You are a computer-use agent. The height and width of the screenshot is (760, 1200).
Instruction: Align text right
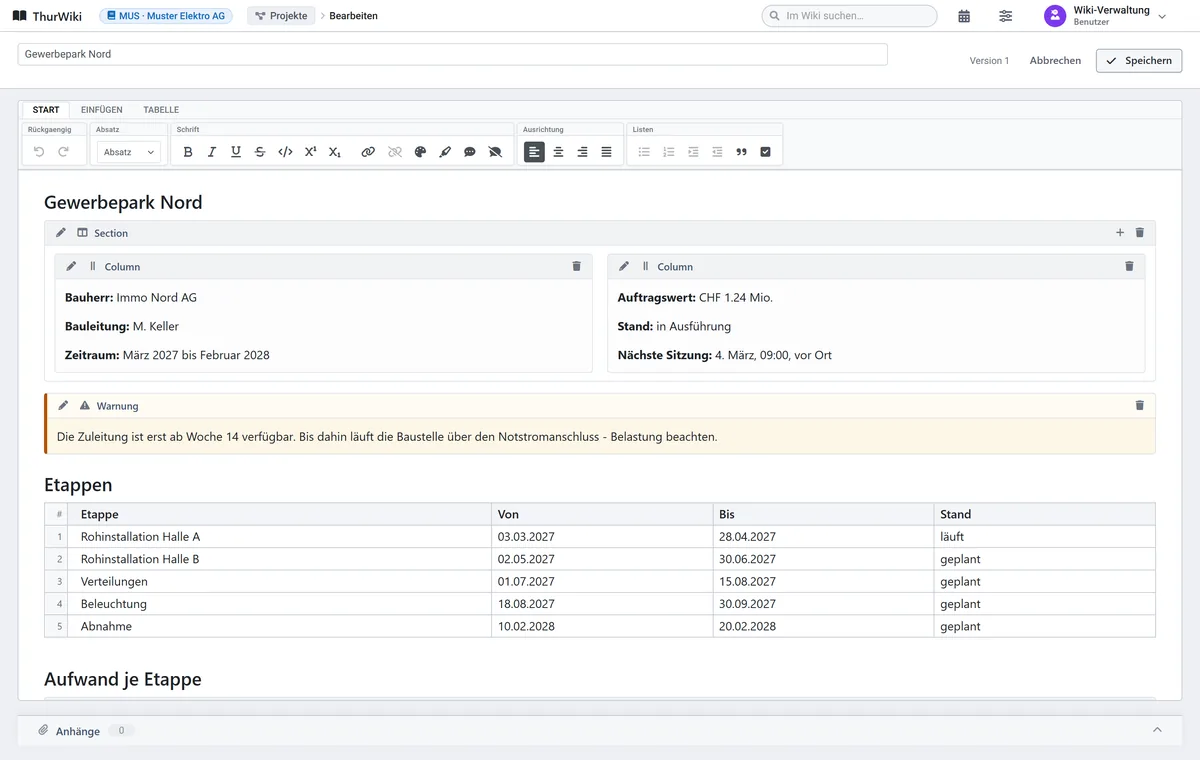pos(582,152)
